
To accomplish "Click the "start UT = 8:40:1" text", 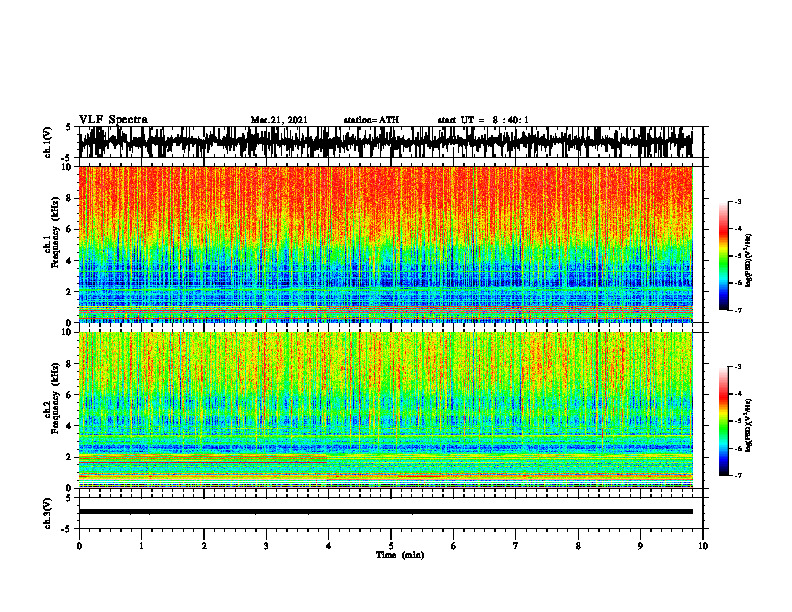I will click(483, 120).
